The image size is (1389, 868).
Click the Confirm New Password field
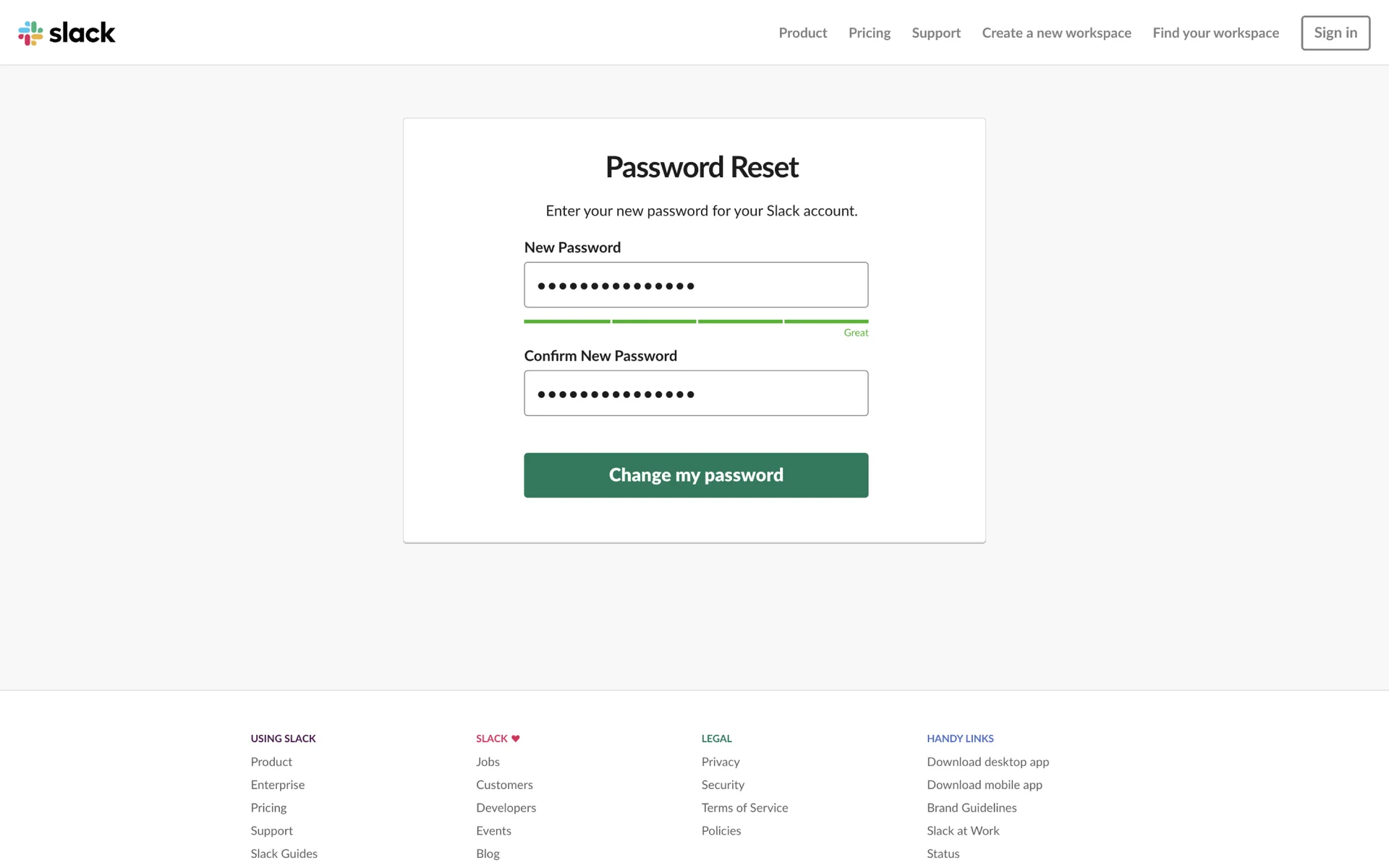click(x=695, y=393)
